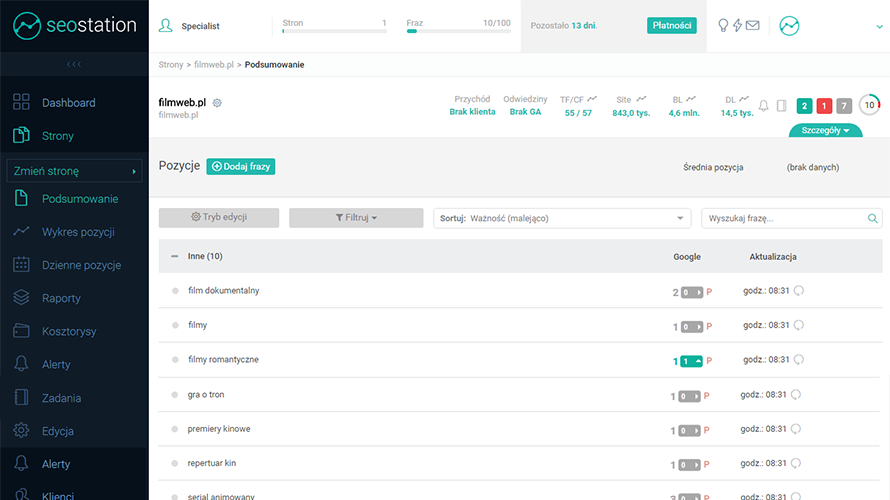Image resolution: width=890 pixels, height=500 pixels.
Task: Click the refresh icon for filmy row
Action: [x=799, y=325]
